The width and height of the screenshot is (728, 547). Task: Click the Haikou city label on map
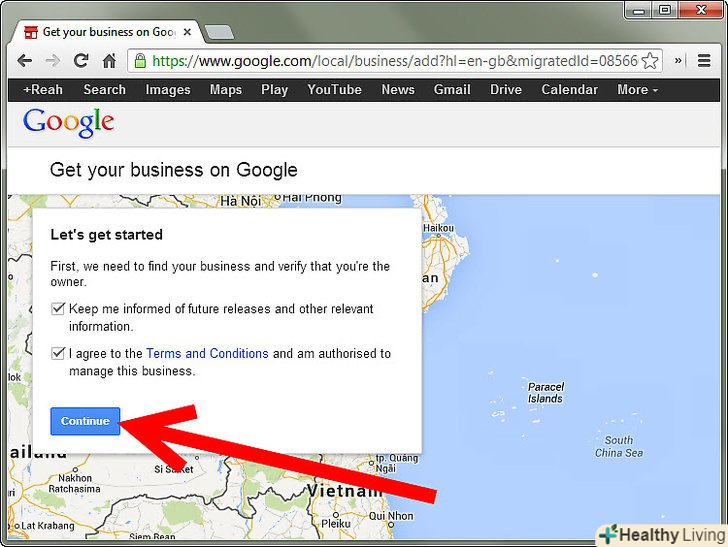click(x=438, y=228)
